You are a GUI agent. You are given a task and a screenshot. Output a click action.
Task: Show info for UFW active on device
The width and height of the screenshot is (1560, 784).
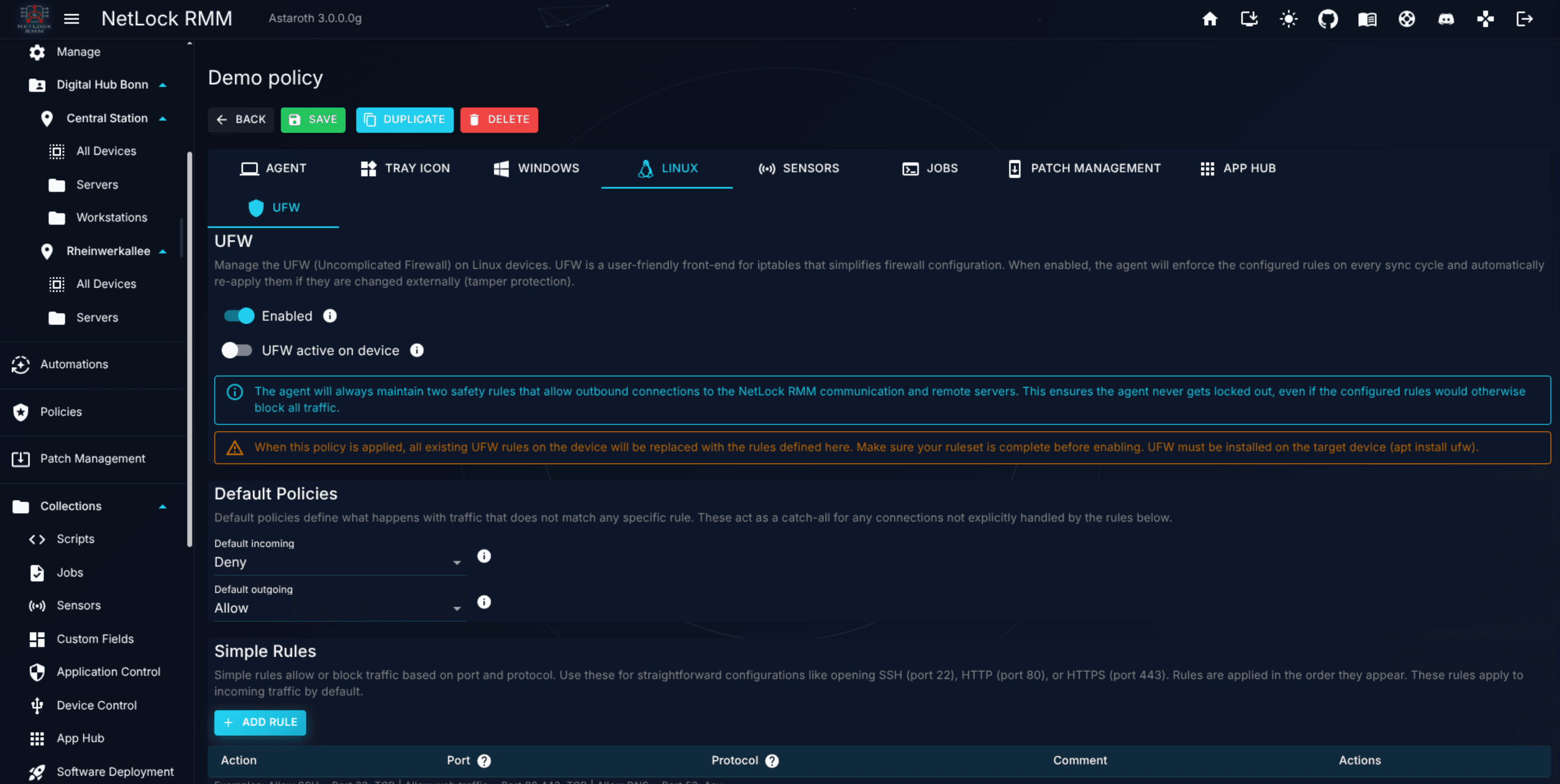(x=417, y=350)
